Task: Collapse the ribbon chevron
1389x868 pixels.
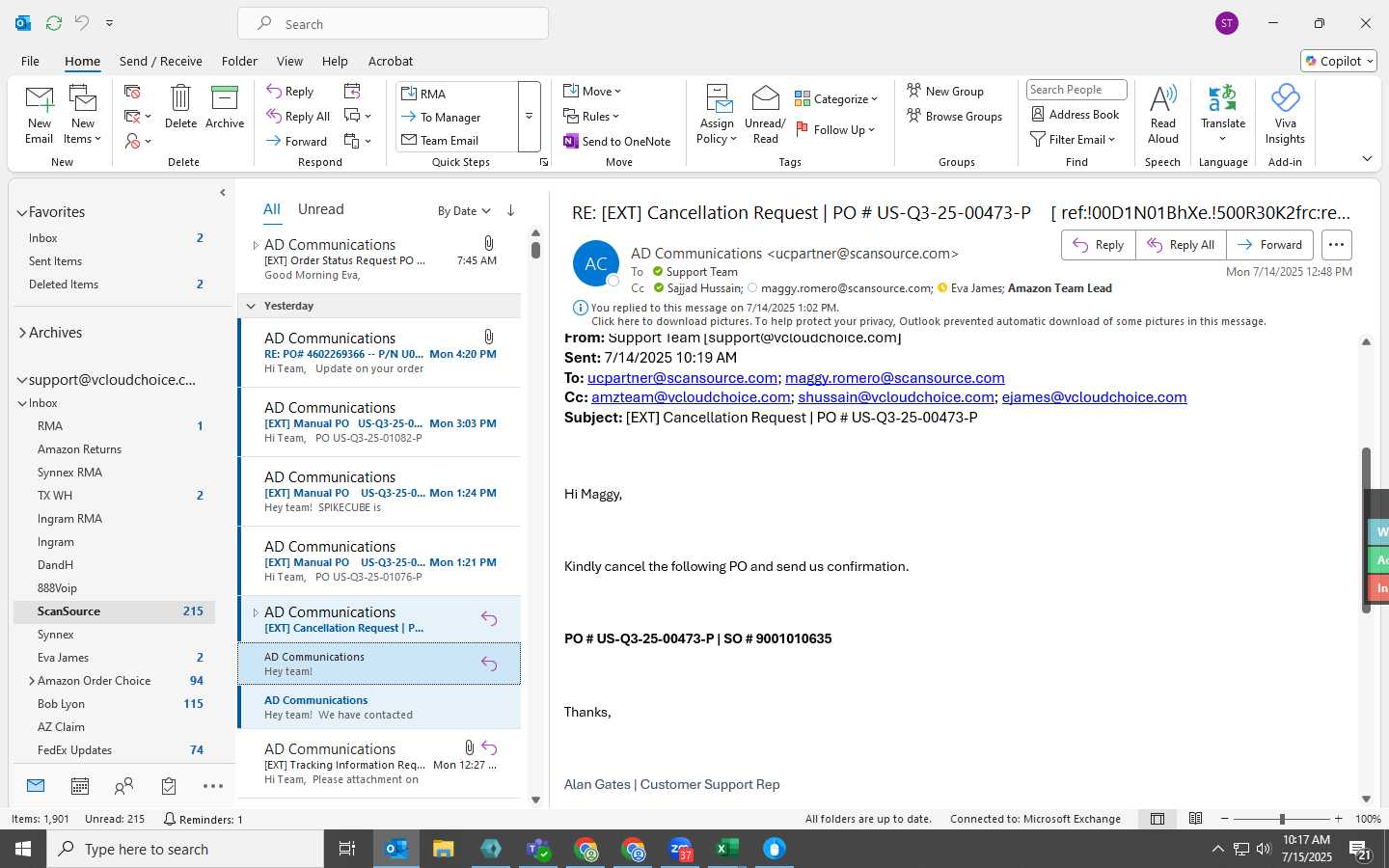Action: (1367, 158)
